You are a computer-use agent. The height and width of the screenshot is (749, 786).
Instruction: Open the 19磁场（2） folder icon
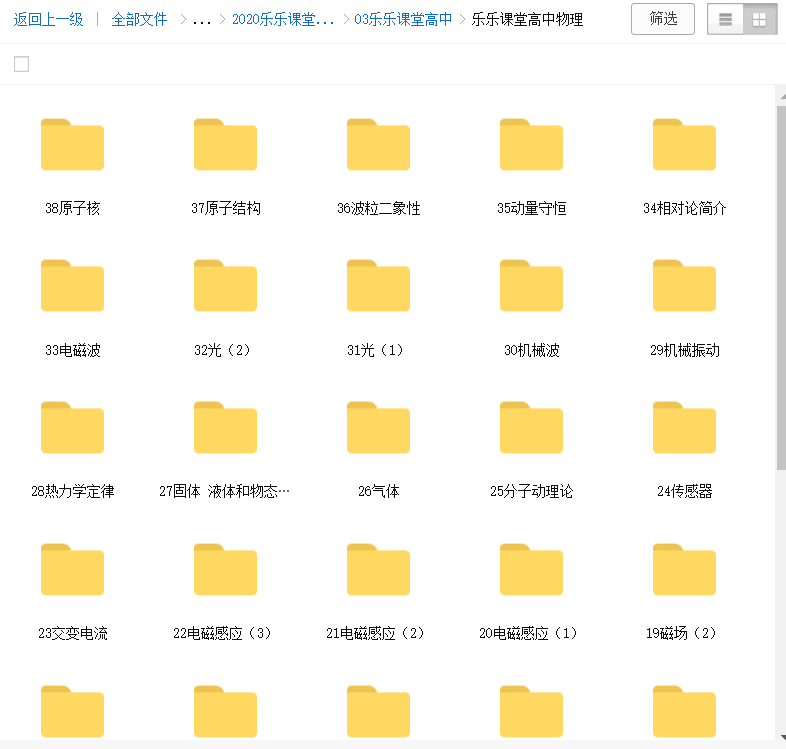[x=684, y=570]
